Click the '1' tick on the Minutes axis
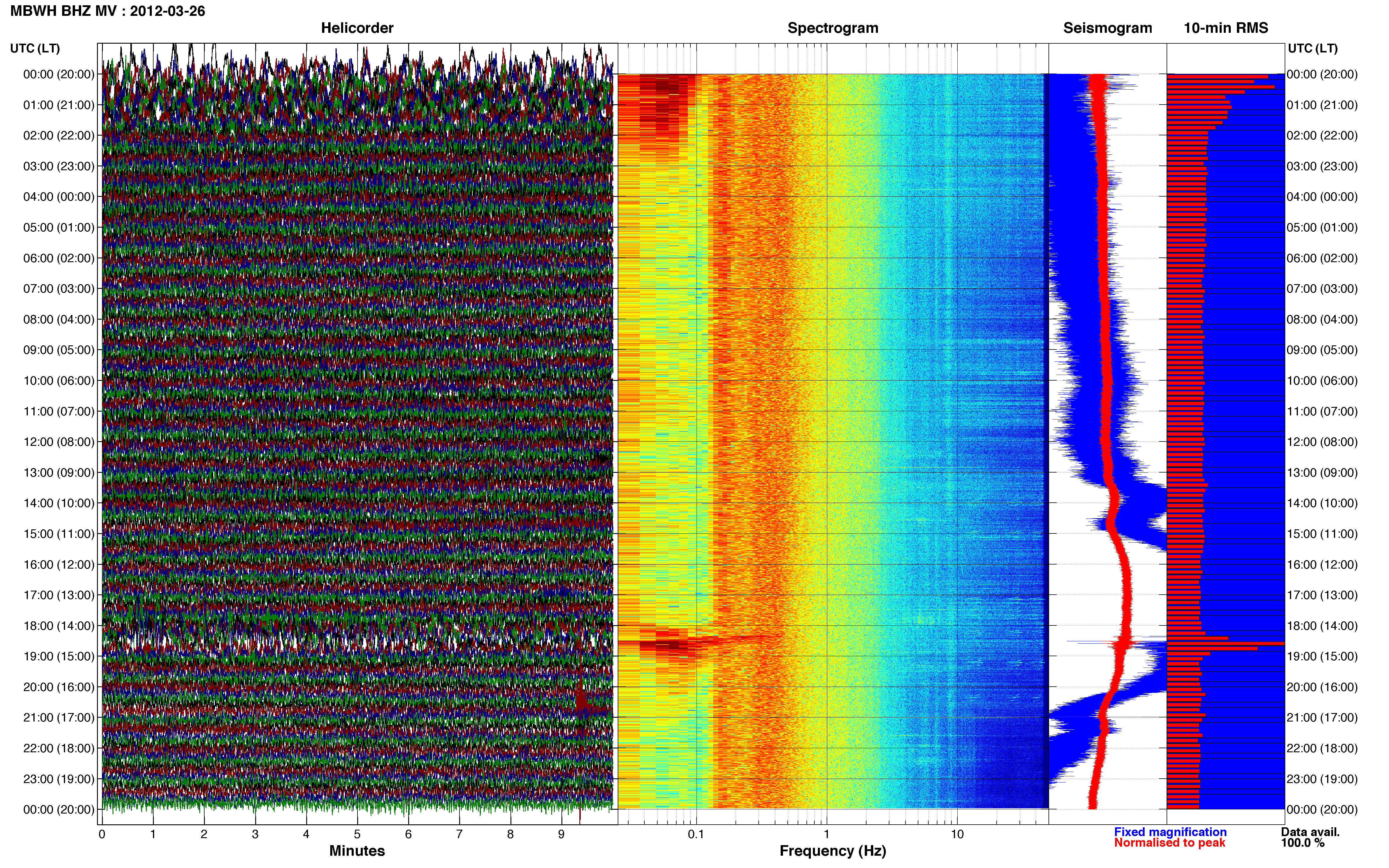 coord(153,834)
